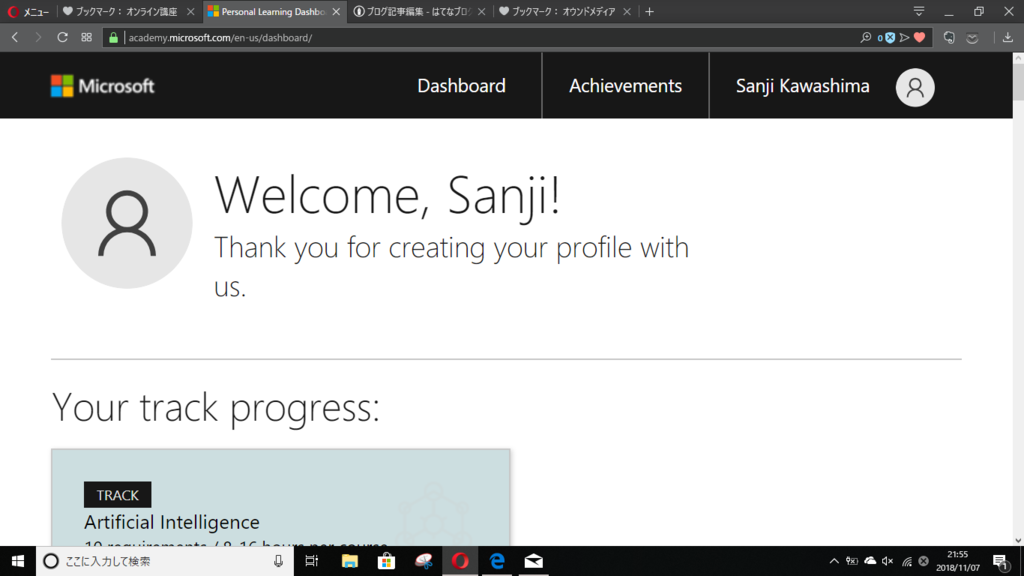Focus the academy.microsoft.com address field

tap(490, 38)
